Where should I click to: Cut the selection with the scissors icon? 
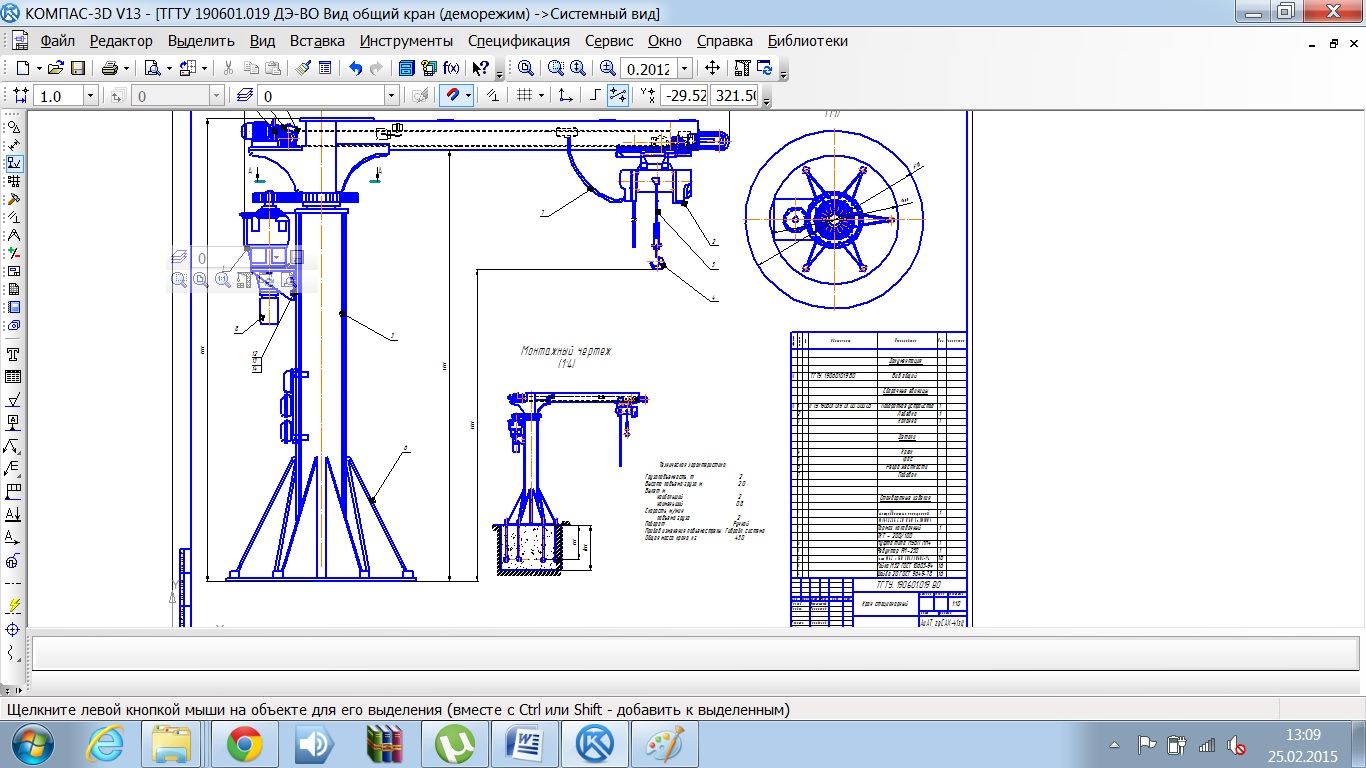(x=228, y=68)
